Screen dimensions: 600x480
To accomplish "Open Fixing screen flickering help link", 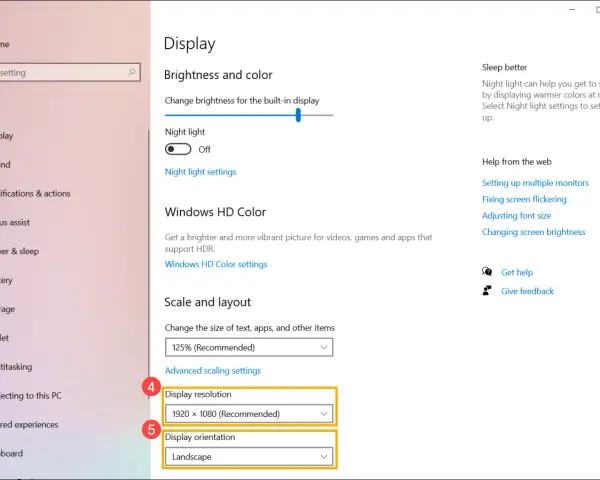I will (524, 199).
